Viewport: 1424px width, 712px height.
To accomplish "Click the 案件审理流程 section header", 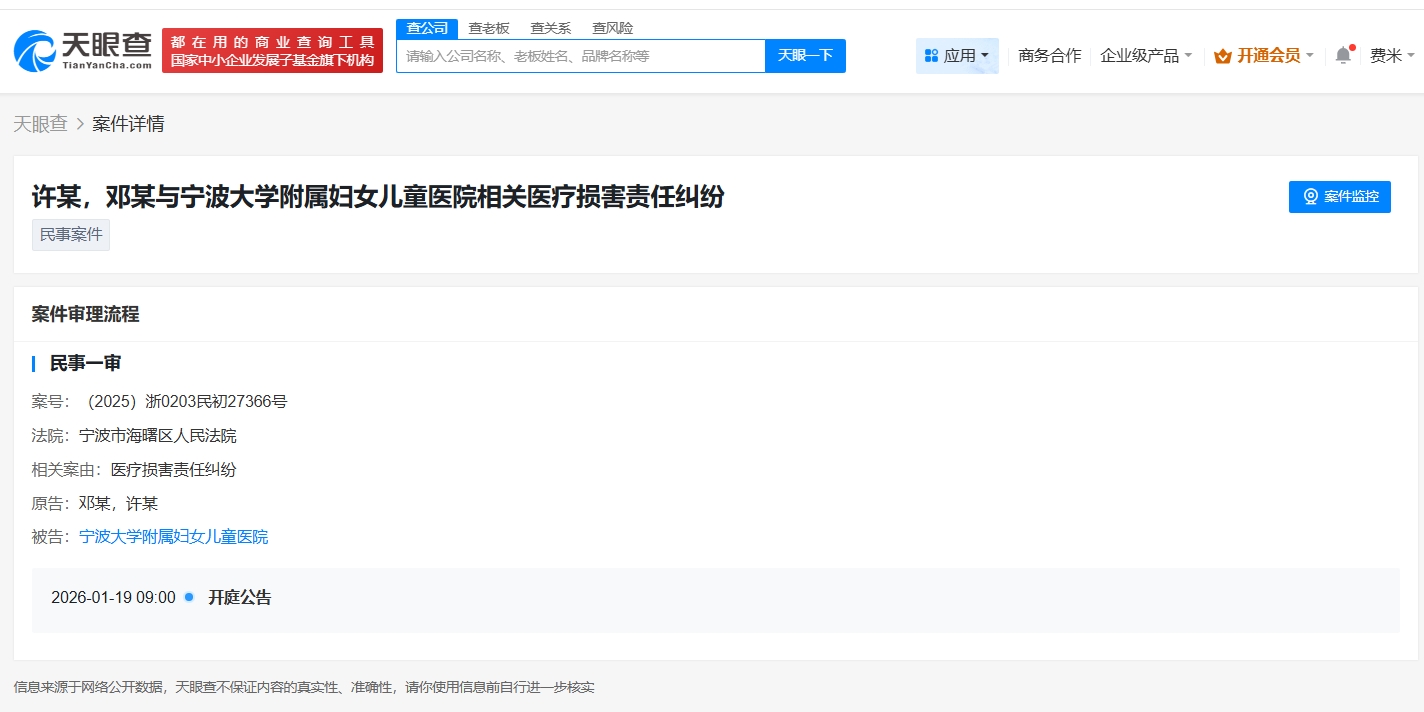I will pos(85,314).
